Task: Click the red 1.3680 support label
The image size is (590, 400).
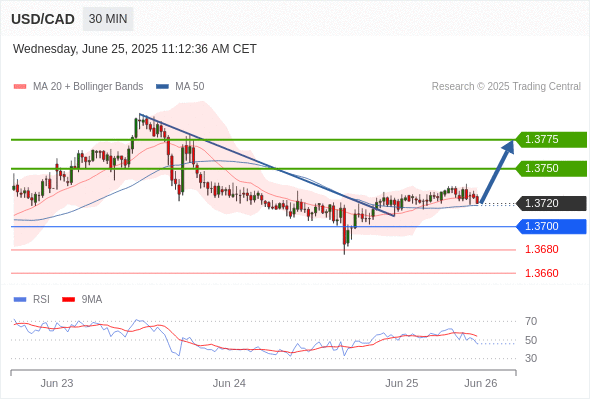Action: (x=542, y=249)
